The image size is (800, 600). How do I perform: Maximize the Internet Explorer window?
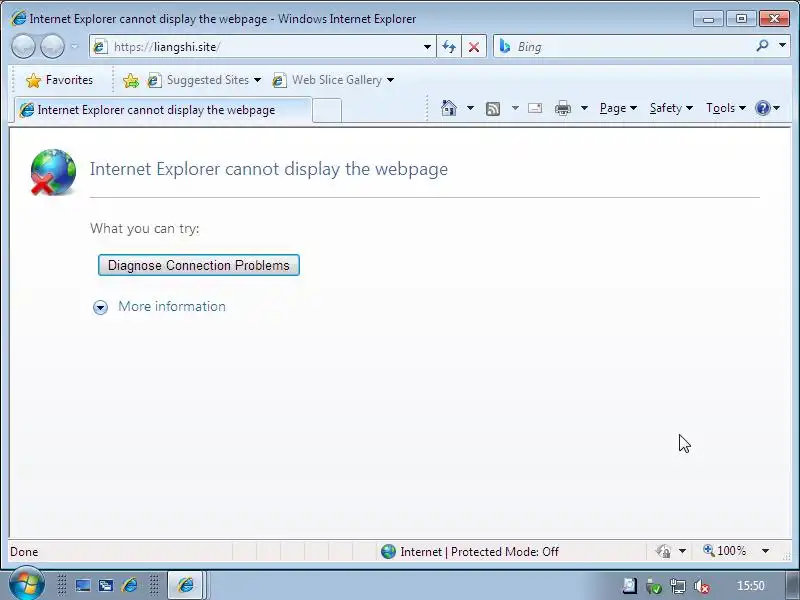[x=741, y=19]
